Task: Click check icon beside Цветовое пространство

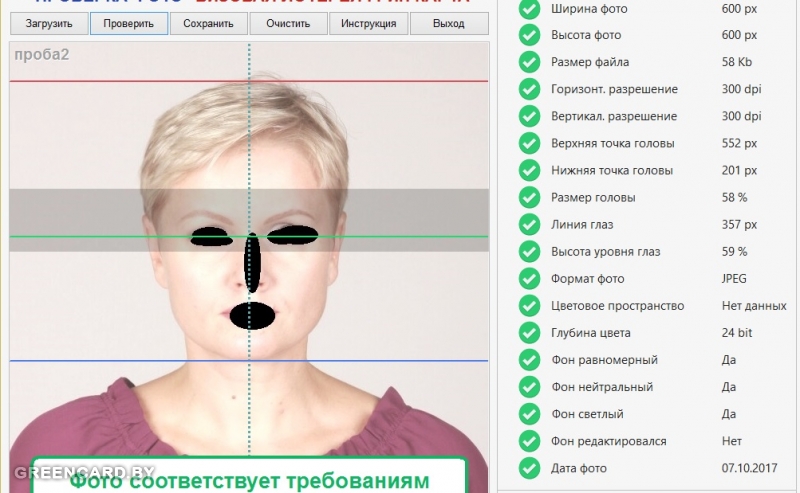Action: pyautogui.click(x=529, y=306)
